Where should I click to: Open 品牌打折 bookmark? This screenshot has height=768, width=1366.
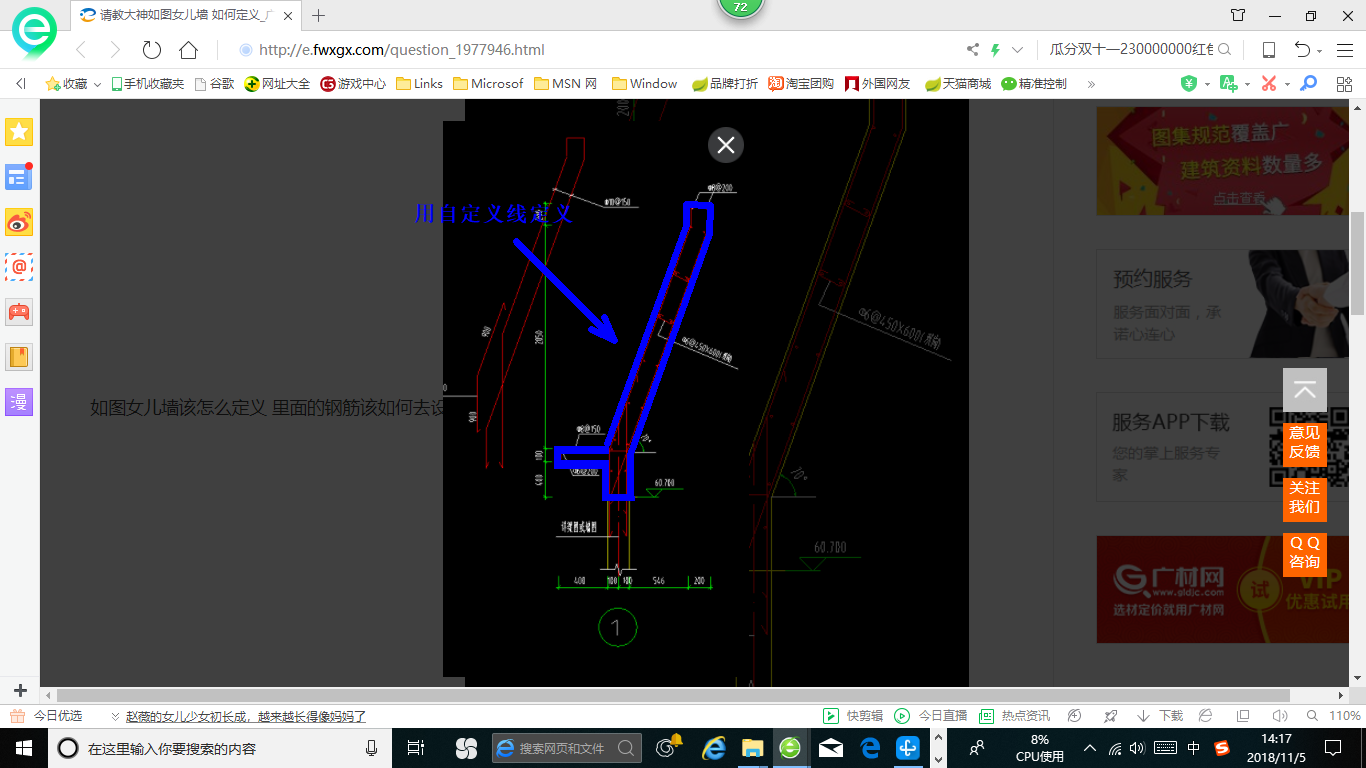[725, 84]
